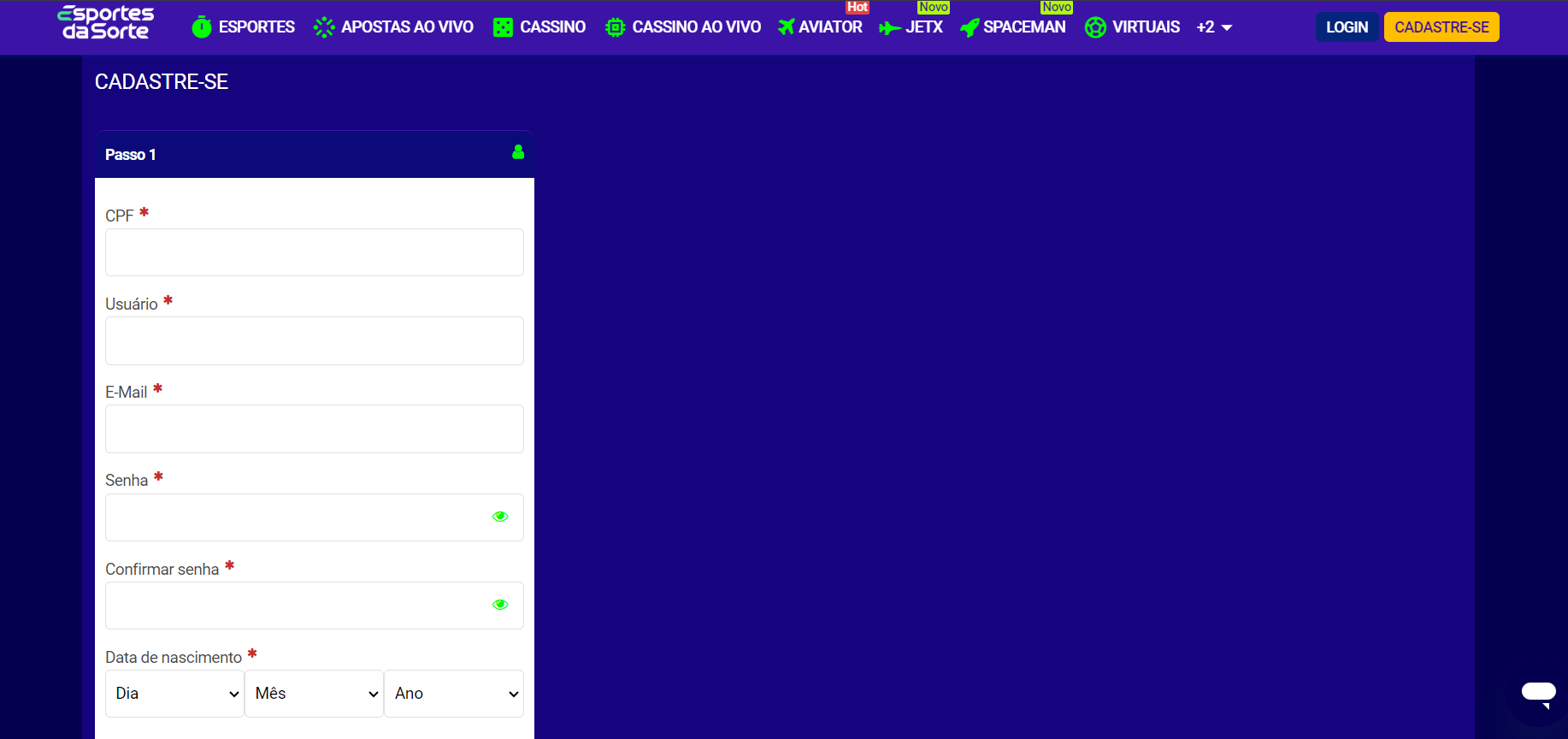This screenshot has width=1568, height=739.
Task: Expand the +2 more menu
Action: (x=1214, y=27)
